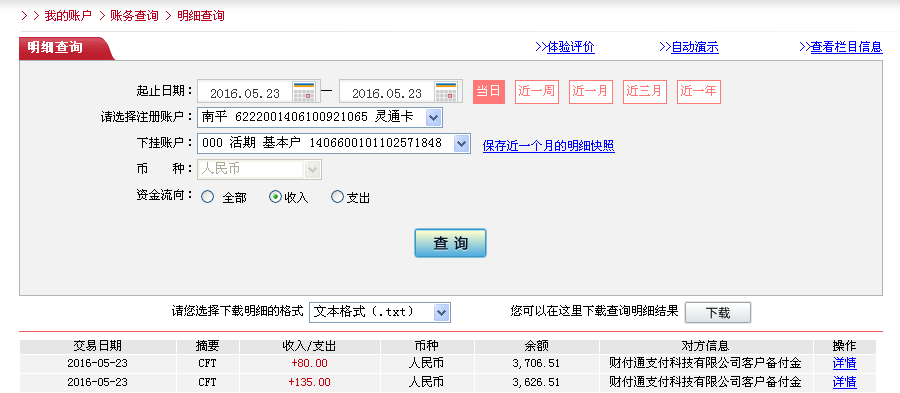Click the 查询 search button

click(450, 243)
